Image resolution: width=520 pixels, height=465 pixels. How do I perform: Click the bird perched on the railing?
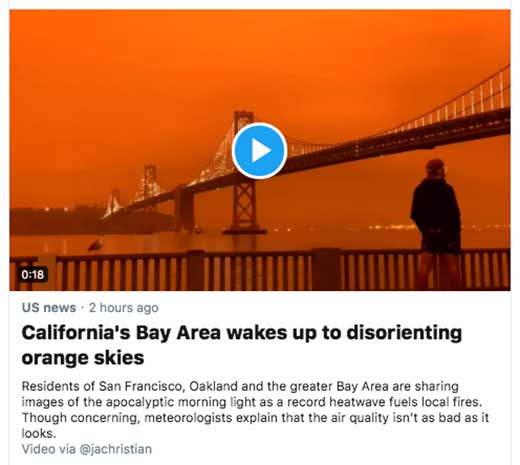click(x=95, y=245)
